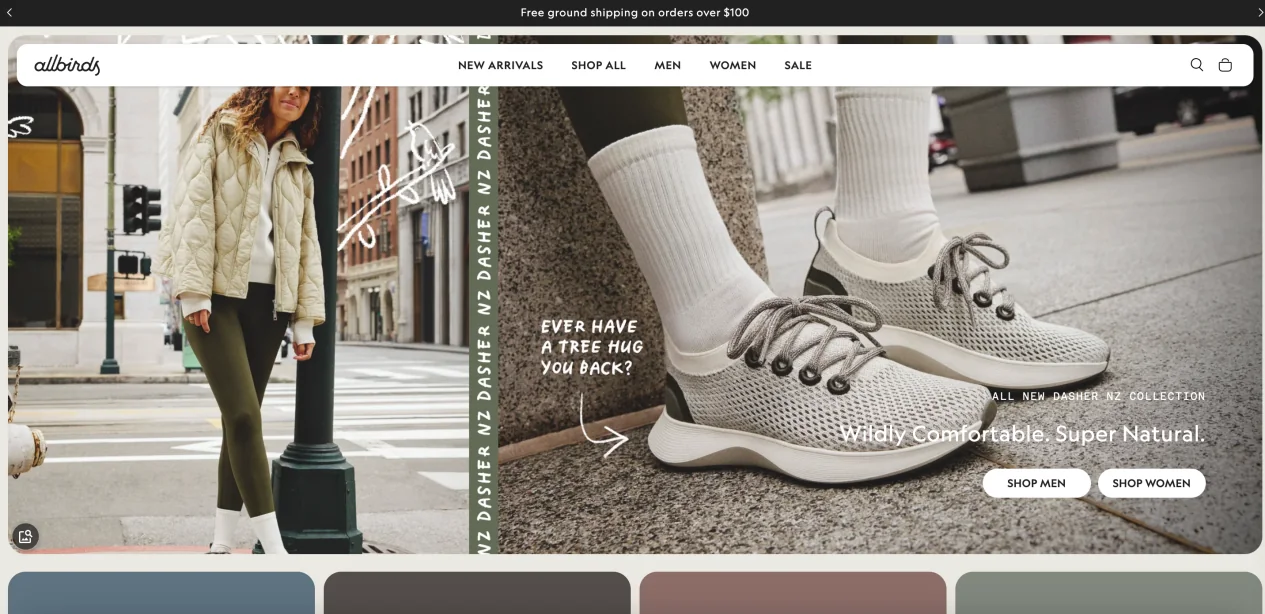This screenshot has height=614, width=1265.
Task: Go to the Sale menu item
Action: point(798,65)
